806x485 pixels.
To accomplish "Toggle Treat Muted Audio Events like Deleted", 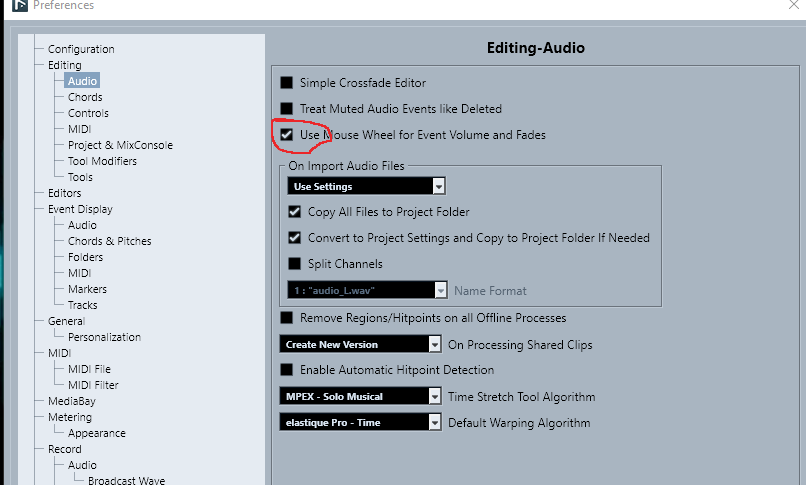I will point(287,109).
